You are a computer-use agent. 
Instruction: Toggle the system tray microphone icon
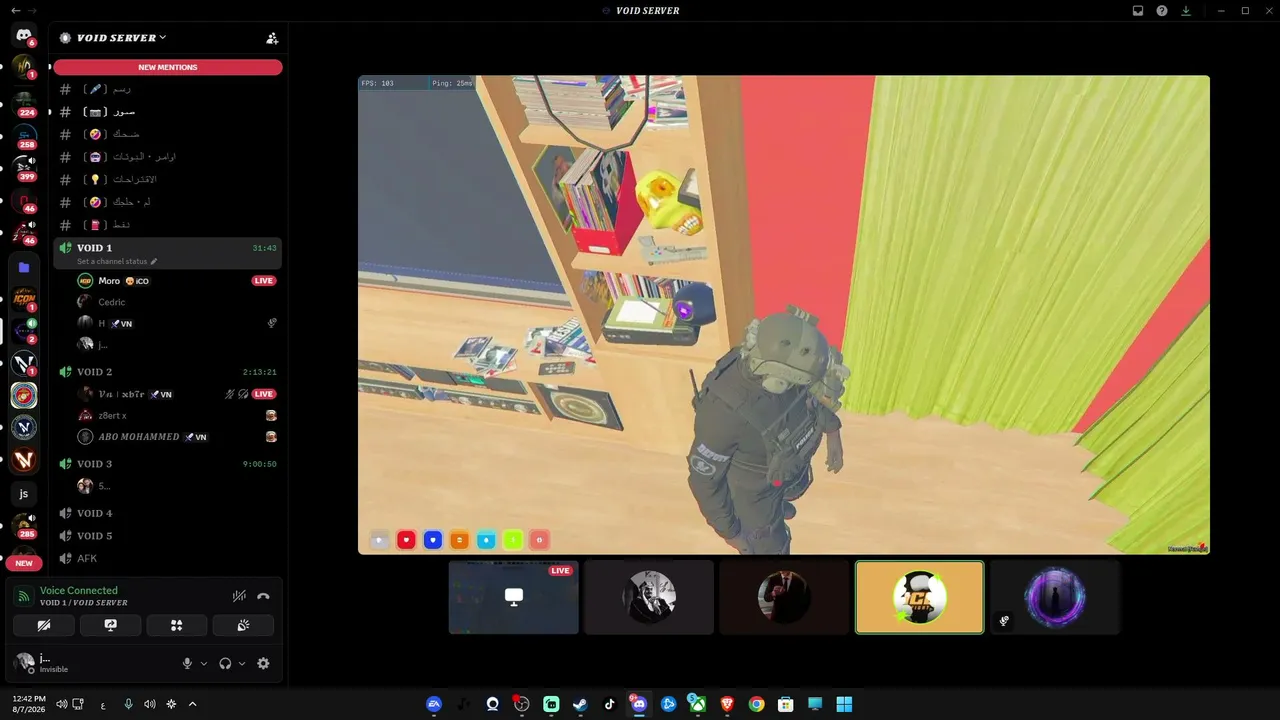coord(128,704)
